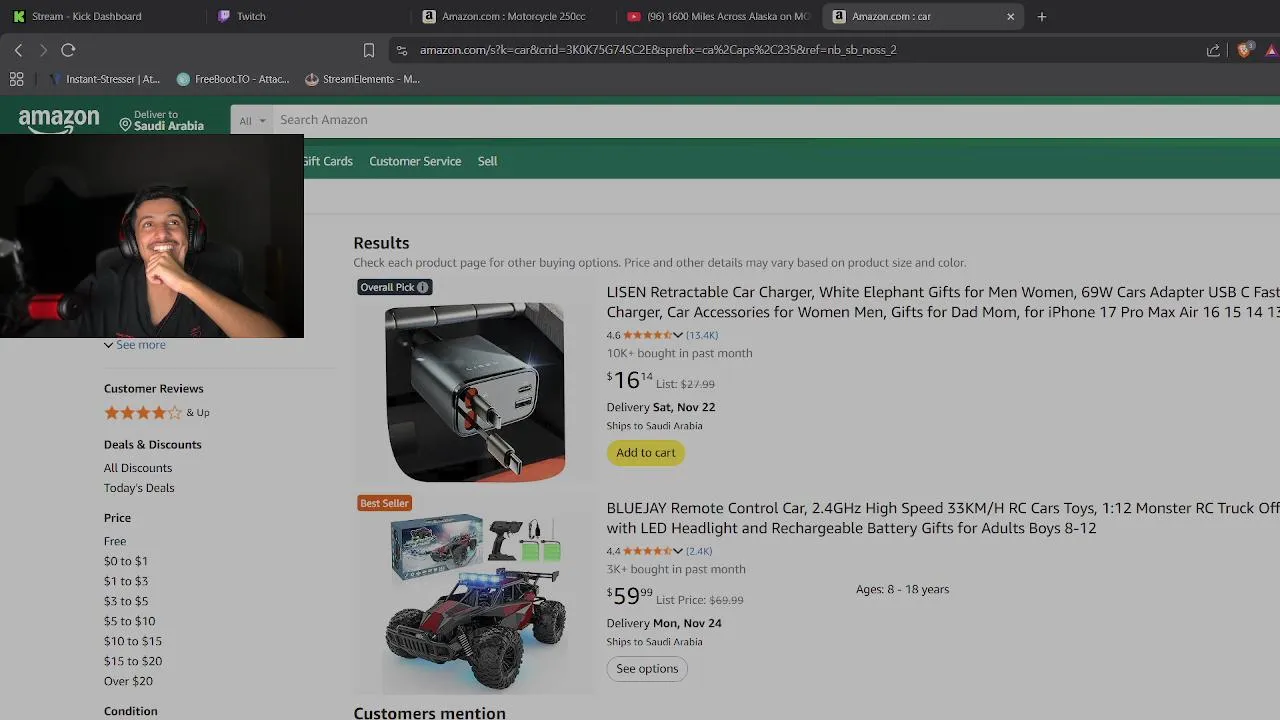Viewport: 1280px width, 720px height.
Task: Open the apps grid icon in bookmarks bar
Action: [17, 79]
